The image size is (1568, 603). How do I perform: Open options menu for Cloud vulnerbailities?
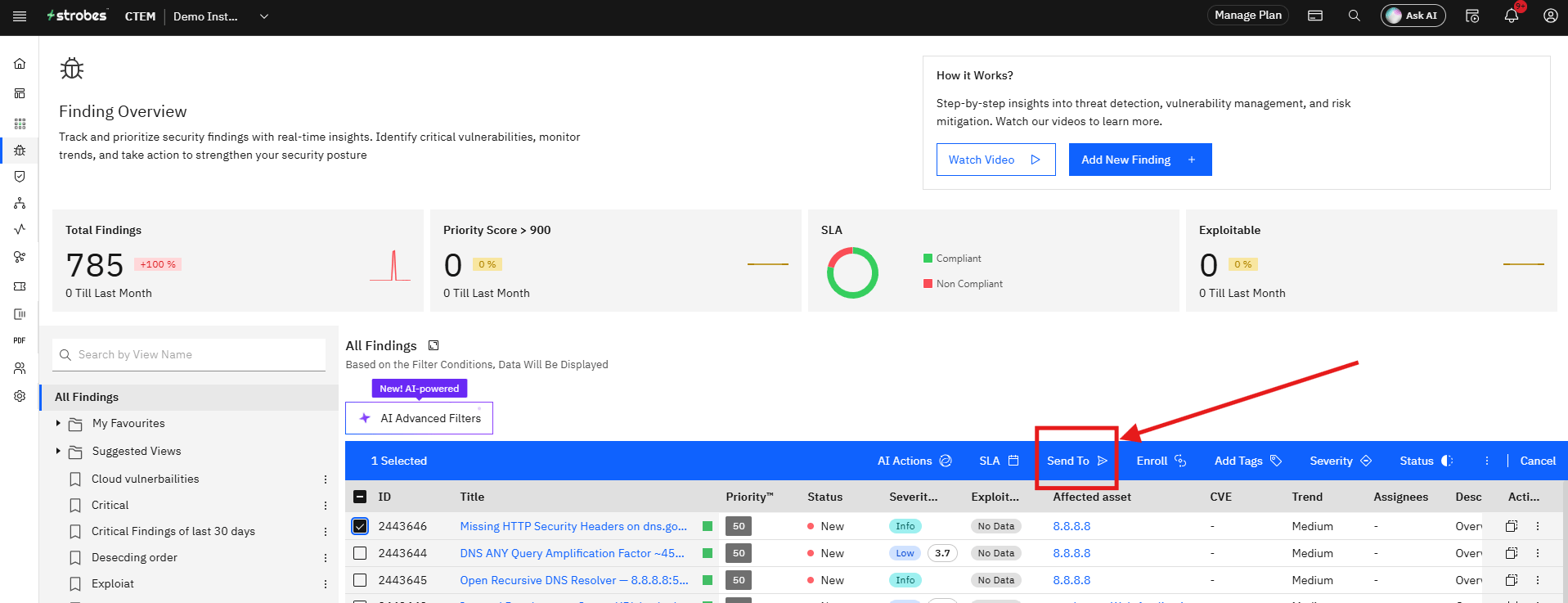click(x=326, y=479)
